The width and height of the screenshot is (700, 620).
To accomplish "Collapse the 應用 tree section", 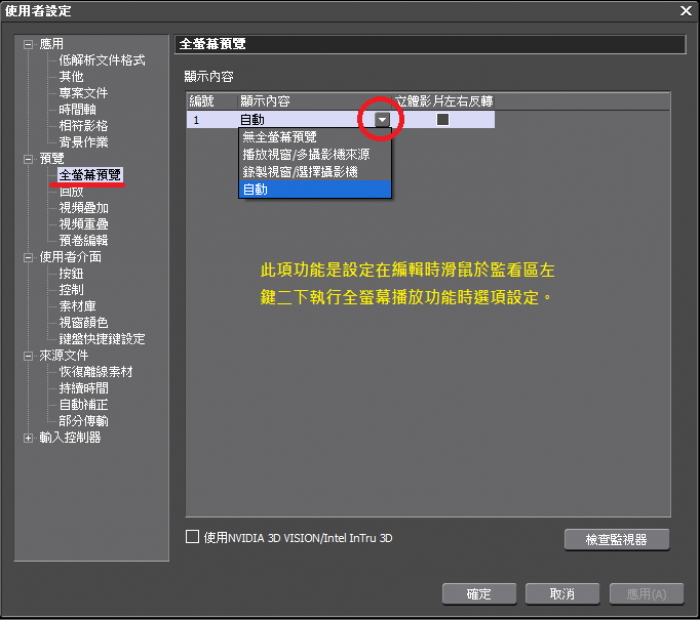I will 29,45.
